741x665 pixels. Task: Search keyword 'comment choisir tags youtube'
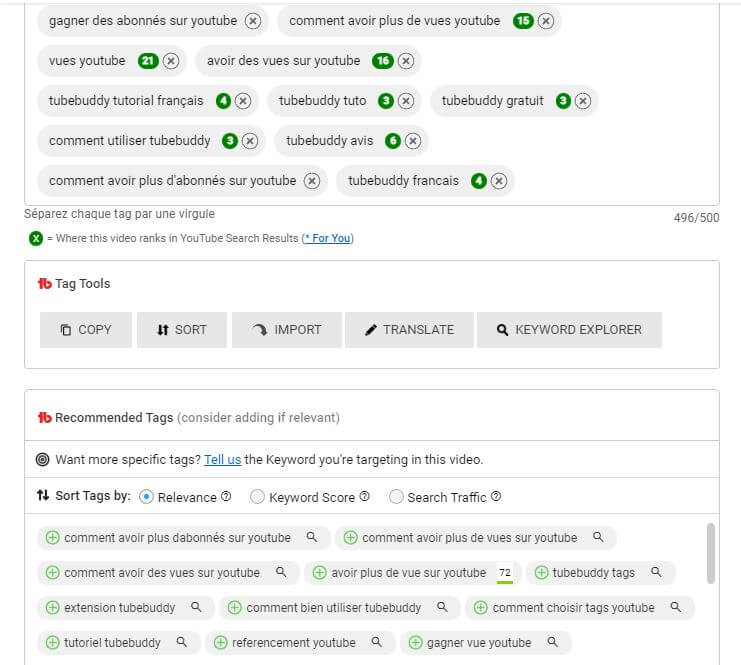pyautogui.click(x=676, y=607)
